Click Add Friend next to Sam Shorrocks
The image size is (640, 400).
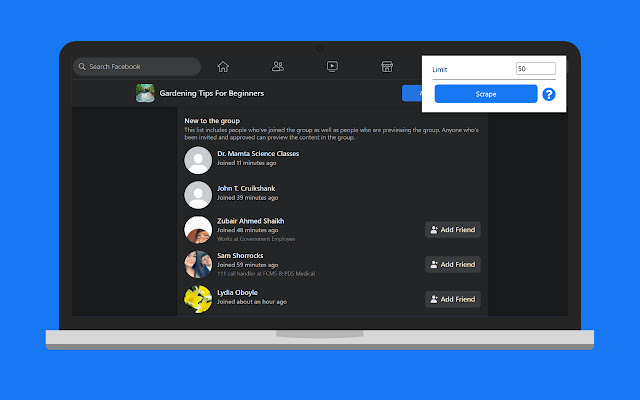click(x=452, y=265)
